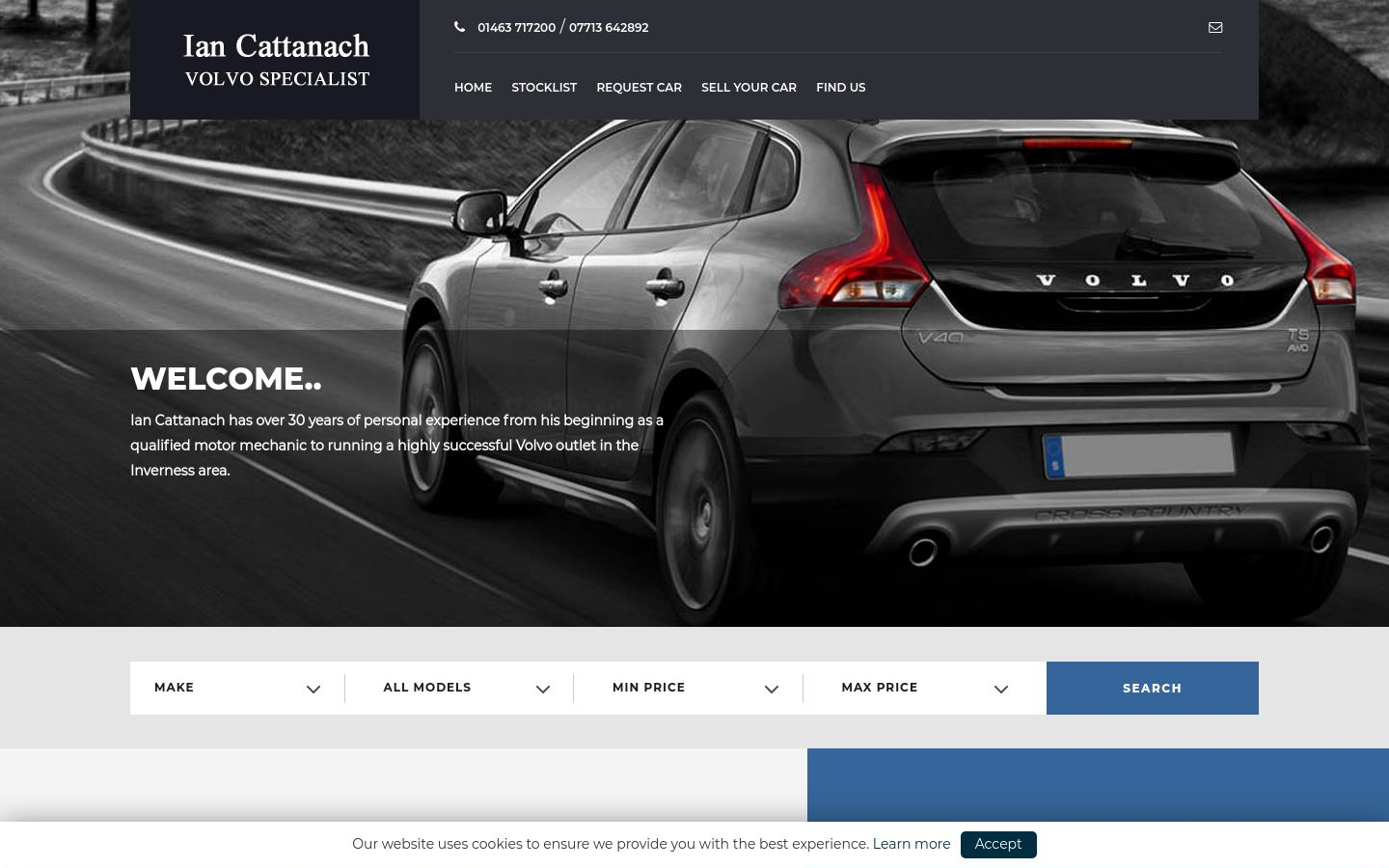Accept the cookie notice
Image resolution: width=1389 pixels, height=868 pixels.
click(998, 844)
